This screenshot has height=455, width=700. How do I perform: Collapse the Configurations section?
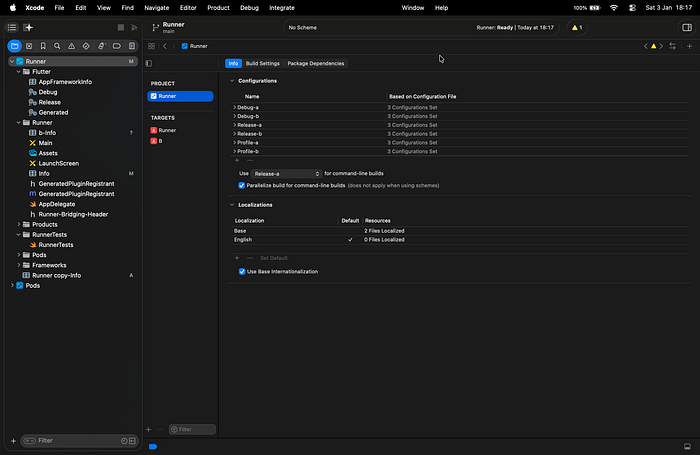tap(232, 81)
